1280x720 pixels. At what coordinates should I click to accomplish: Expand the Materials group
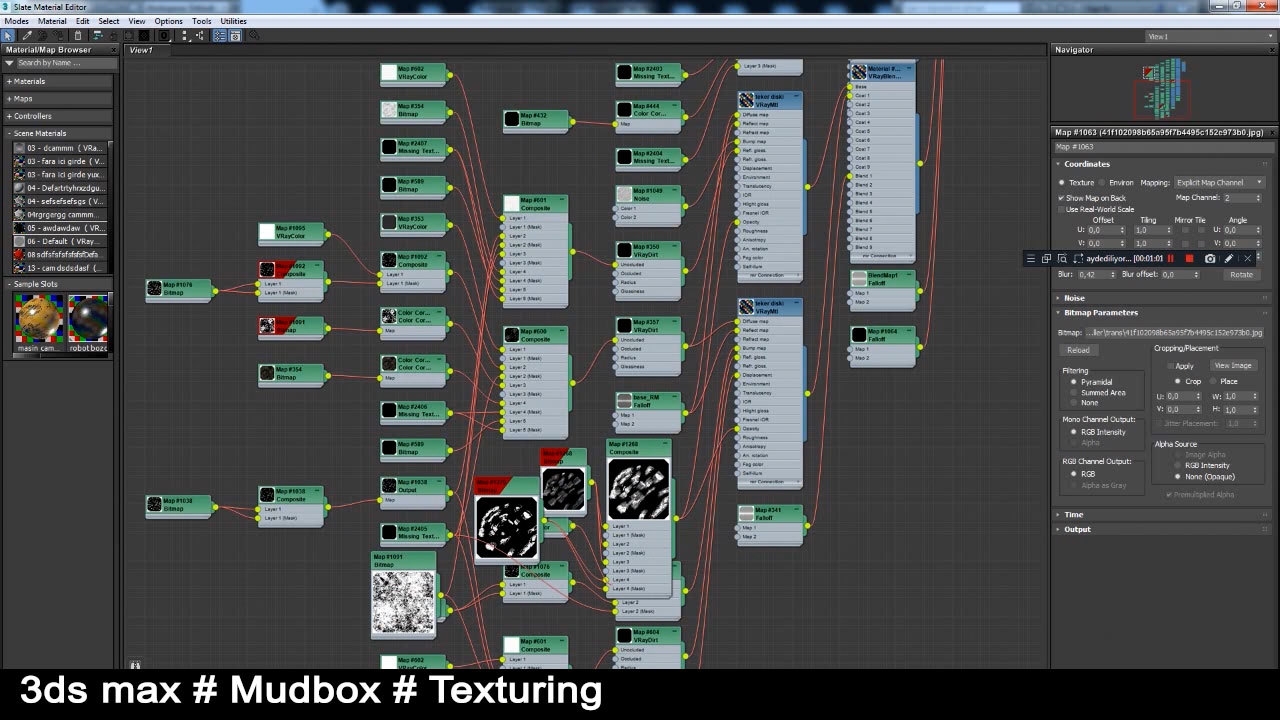click(58, 81)
